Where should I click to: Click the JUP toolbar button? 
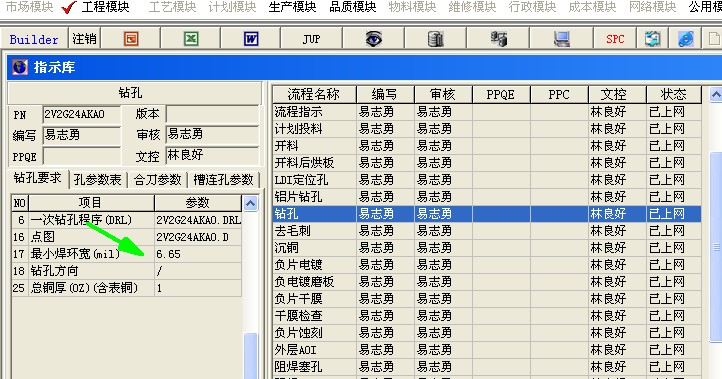pos(311,39)
